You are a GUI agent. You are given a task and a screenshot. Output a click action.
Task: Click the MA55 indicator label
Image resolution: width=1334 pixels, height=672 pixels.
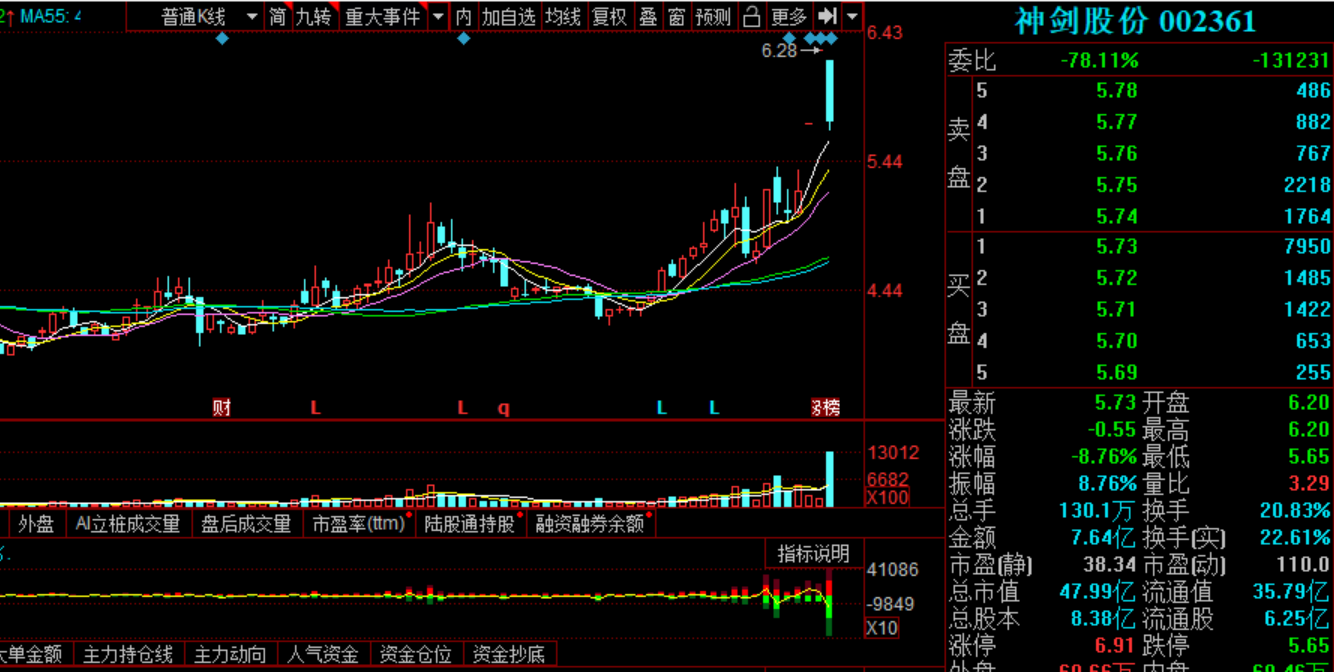[47, 16]
